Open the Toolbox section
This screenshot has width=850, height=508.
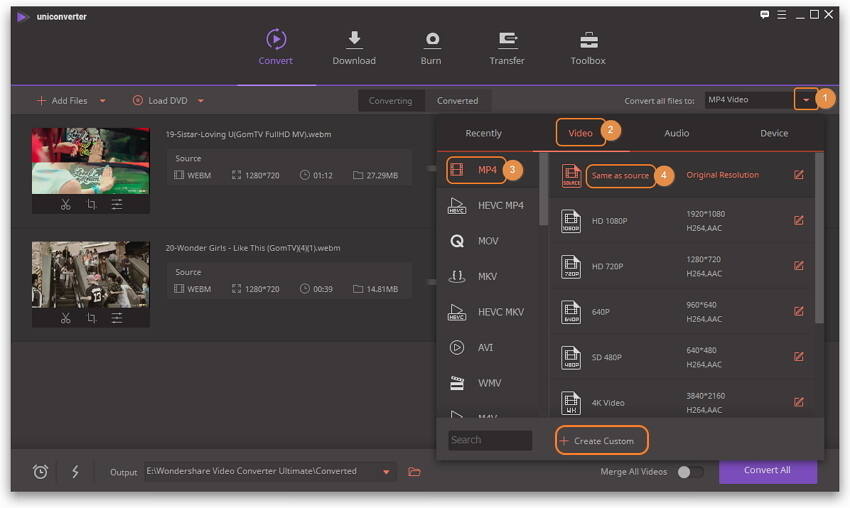(588, 48)
